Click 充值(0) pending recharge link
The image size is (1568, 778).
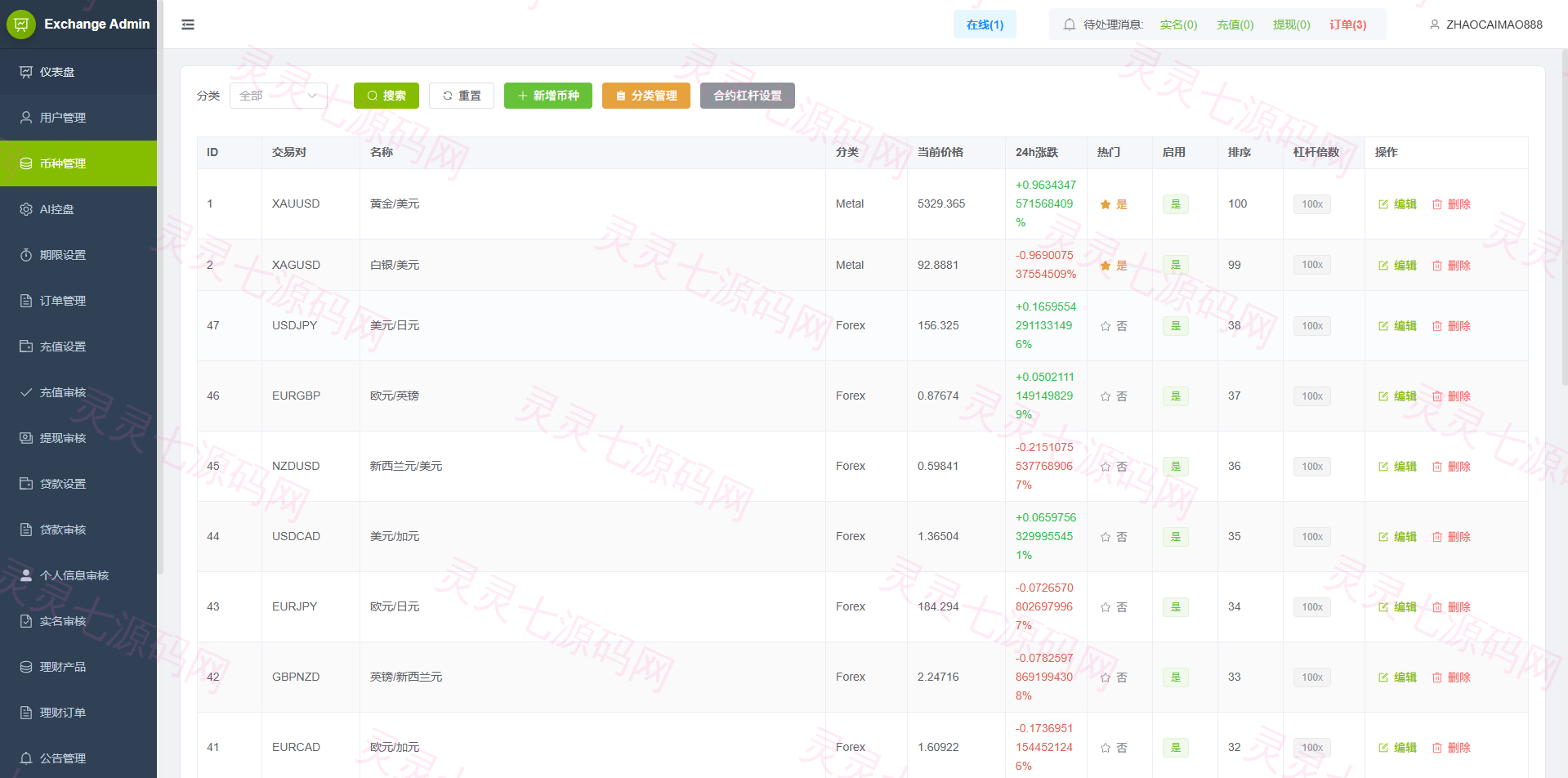[1235, 25]
